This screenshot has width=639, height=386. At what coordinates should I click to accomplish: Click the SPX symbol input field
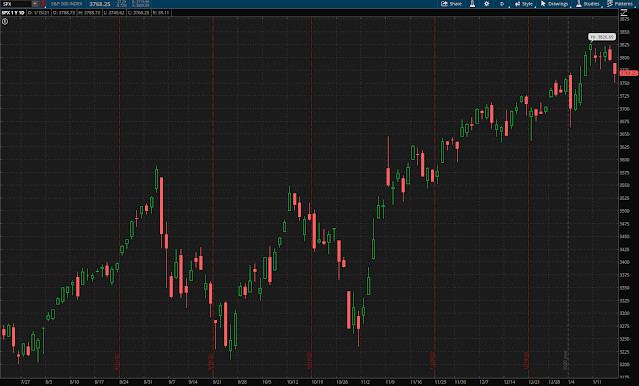coord(16,4)
